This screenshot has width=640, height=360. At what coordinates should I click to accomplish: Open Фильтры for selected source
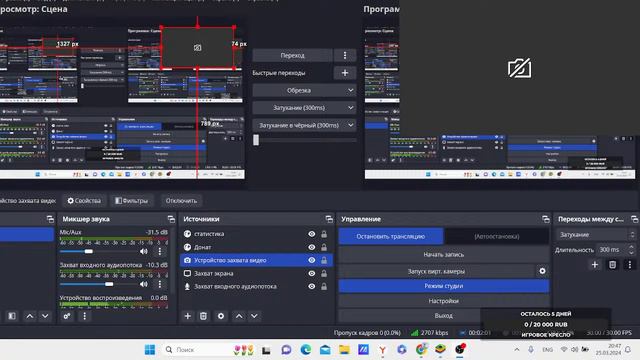(132, 201)
